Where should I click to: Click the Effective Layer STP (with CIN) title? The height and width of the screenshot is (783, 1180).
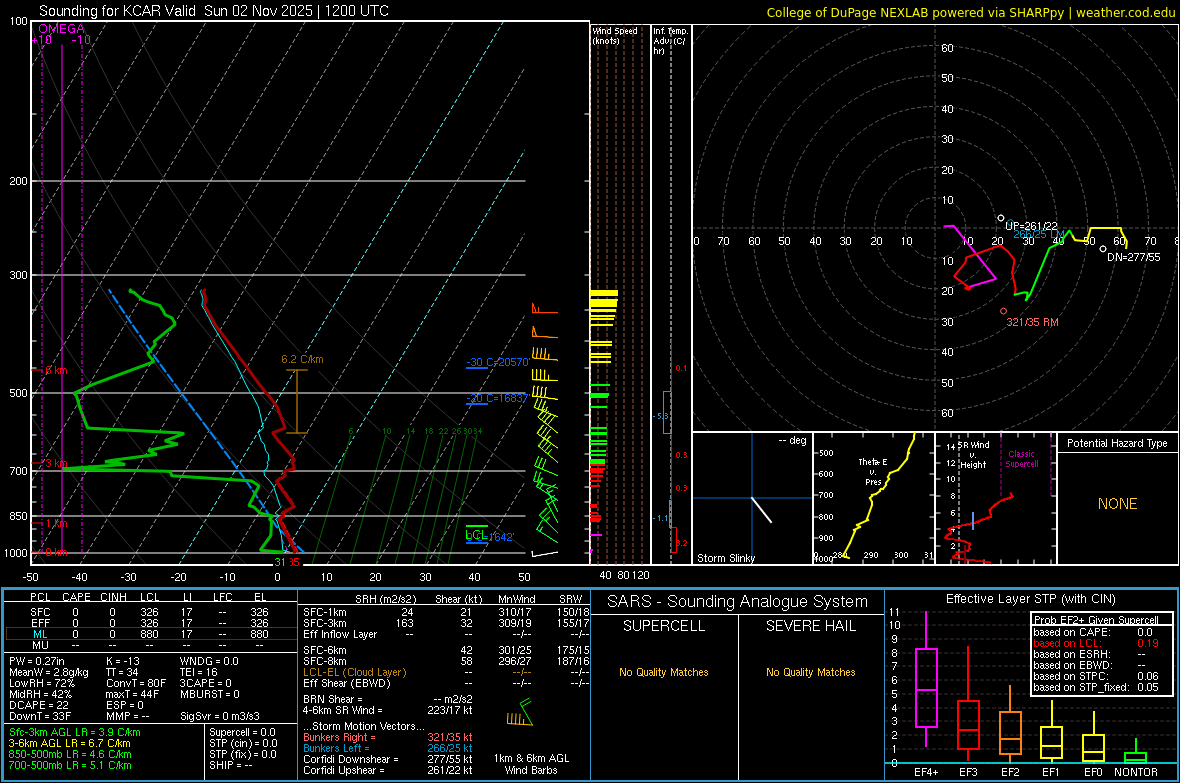[1030, 599]
